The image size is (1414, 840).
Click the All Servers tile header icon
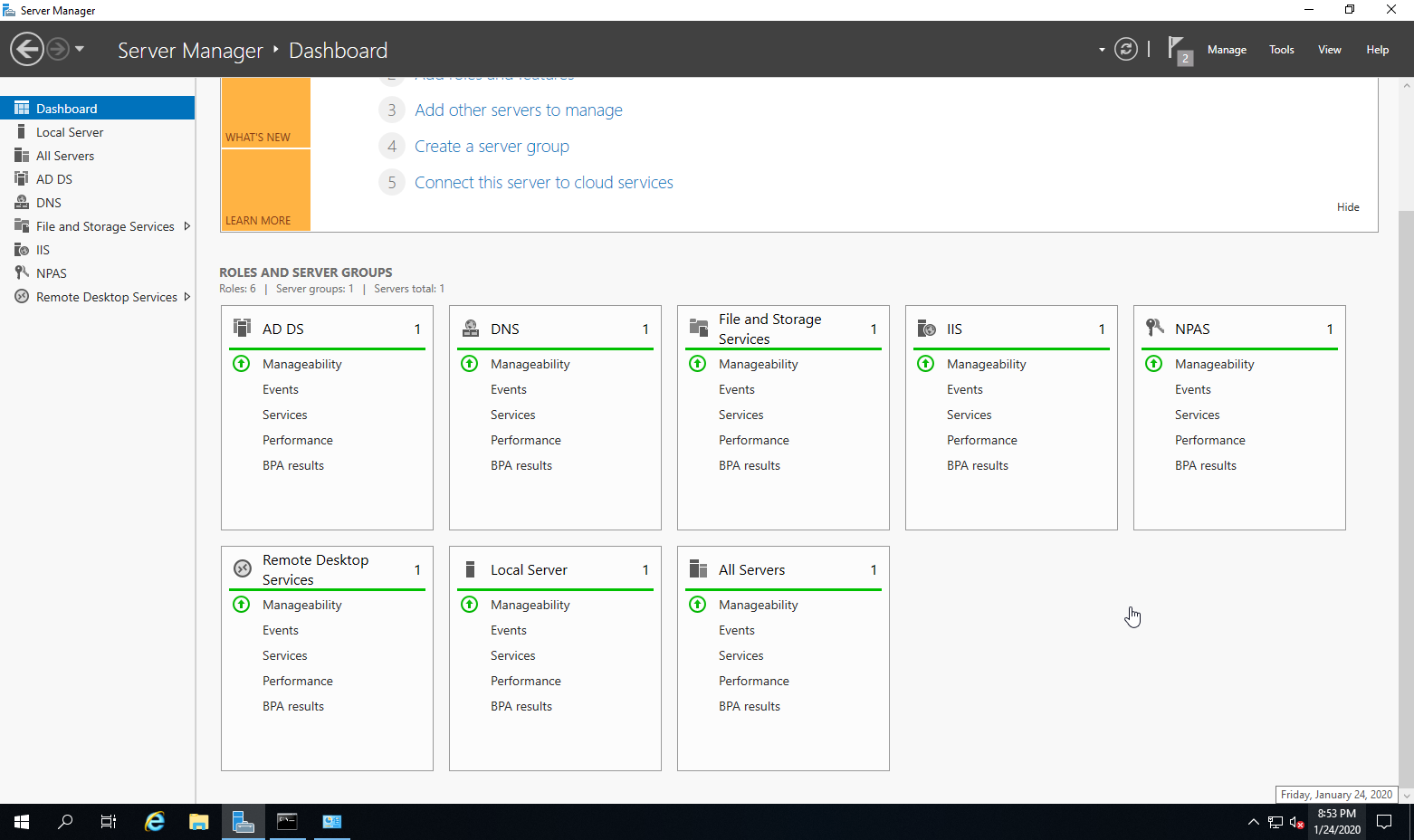tap(698, 568)
